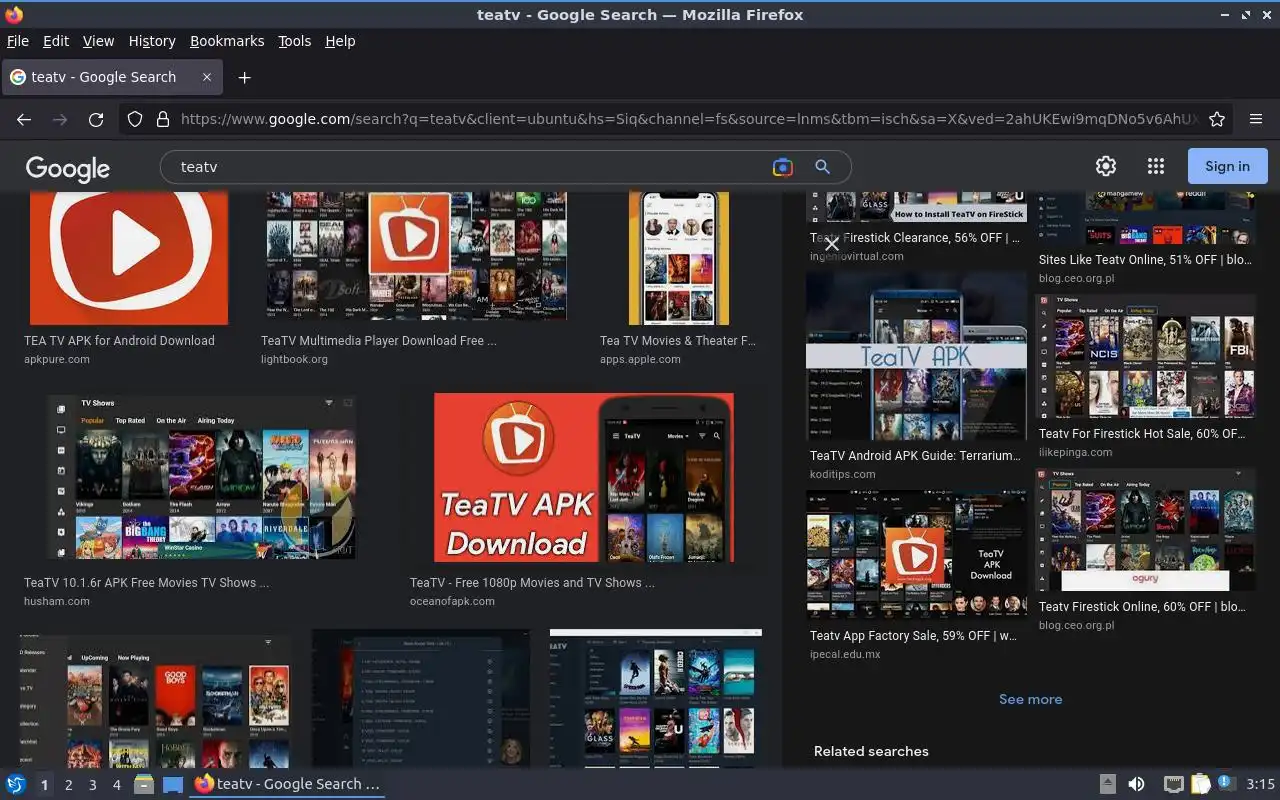
Task: Click the notification info tray icon
Action: [1225, 783]
